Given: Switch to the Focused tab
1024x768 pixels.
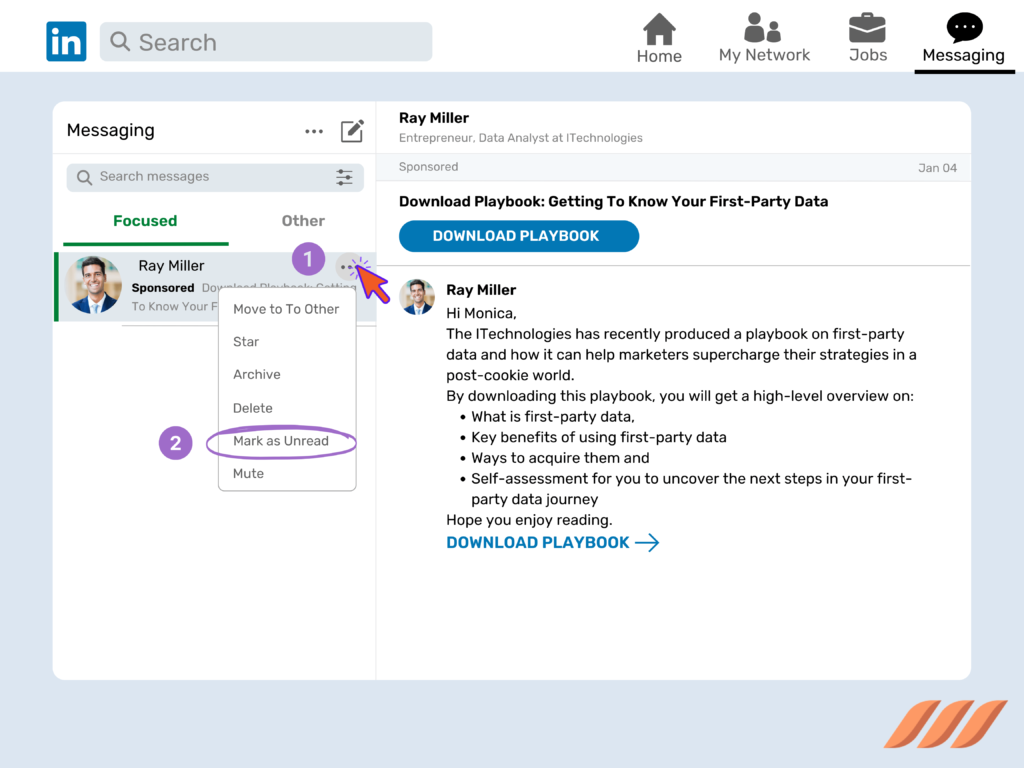Looking at the screenshot, I should click(145, 221).
